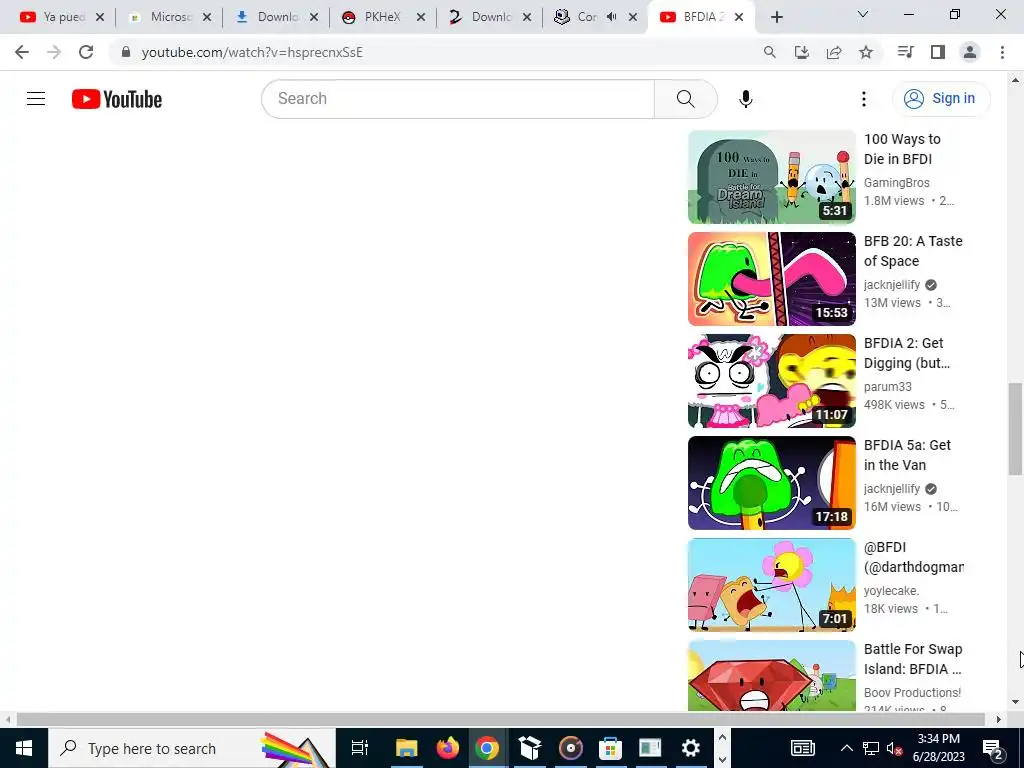
Task: Close the active BFDIA tab
Action: (x=739, y=17)
